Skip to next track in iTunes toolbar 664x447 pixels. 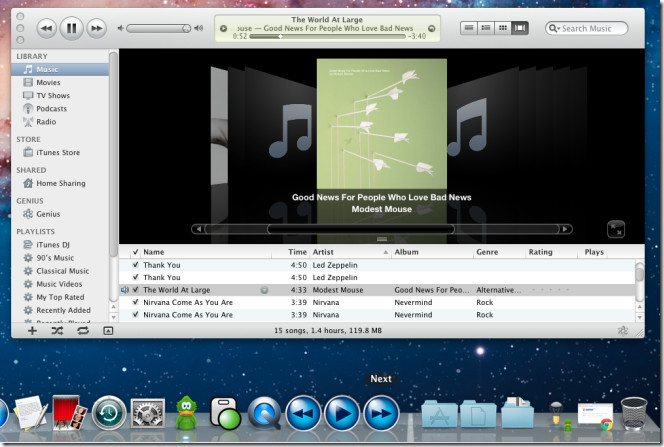(97, 28)
